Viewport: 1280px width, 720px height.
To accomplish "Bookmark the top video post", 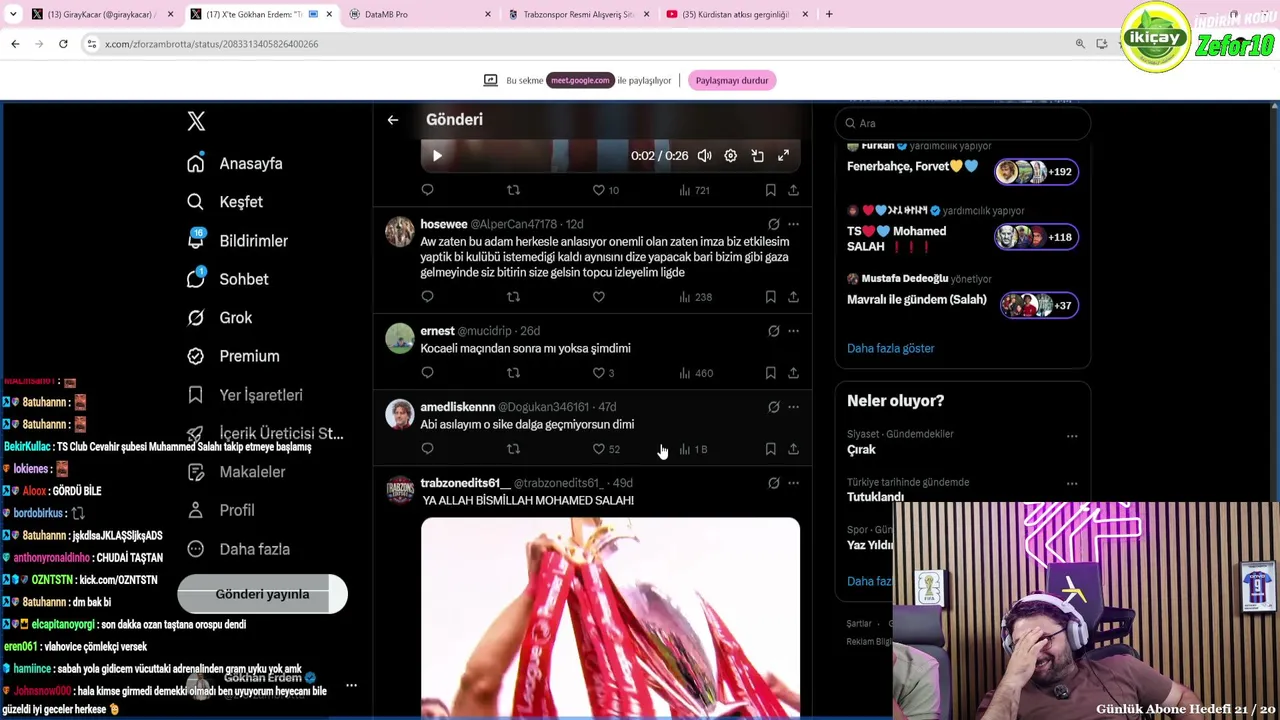I will pyautogui.click(x=770, y=190).
